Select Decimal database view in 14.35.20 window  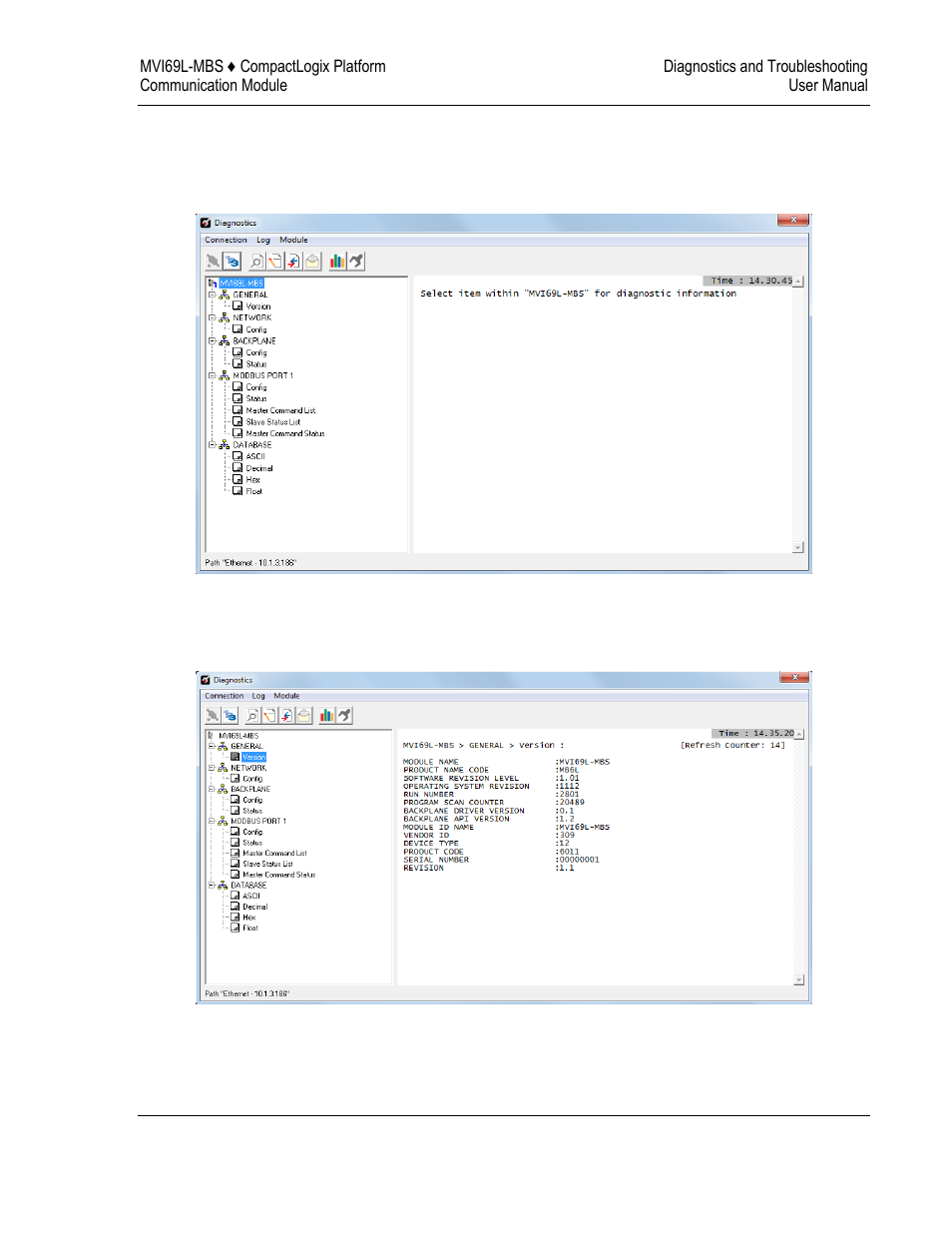click(254, 907)
